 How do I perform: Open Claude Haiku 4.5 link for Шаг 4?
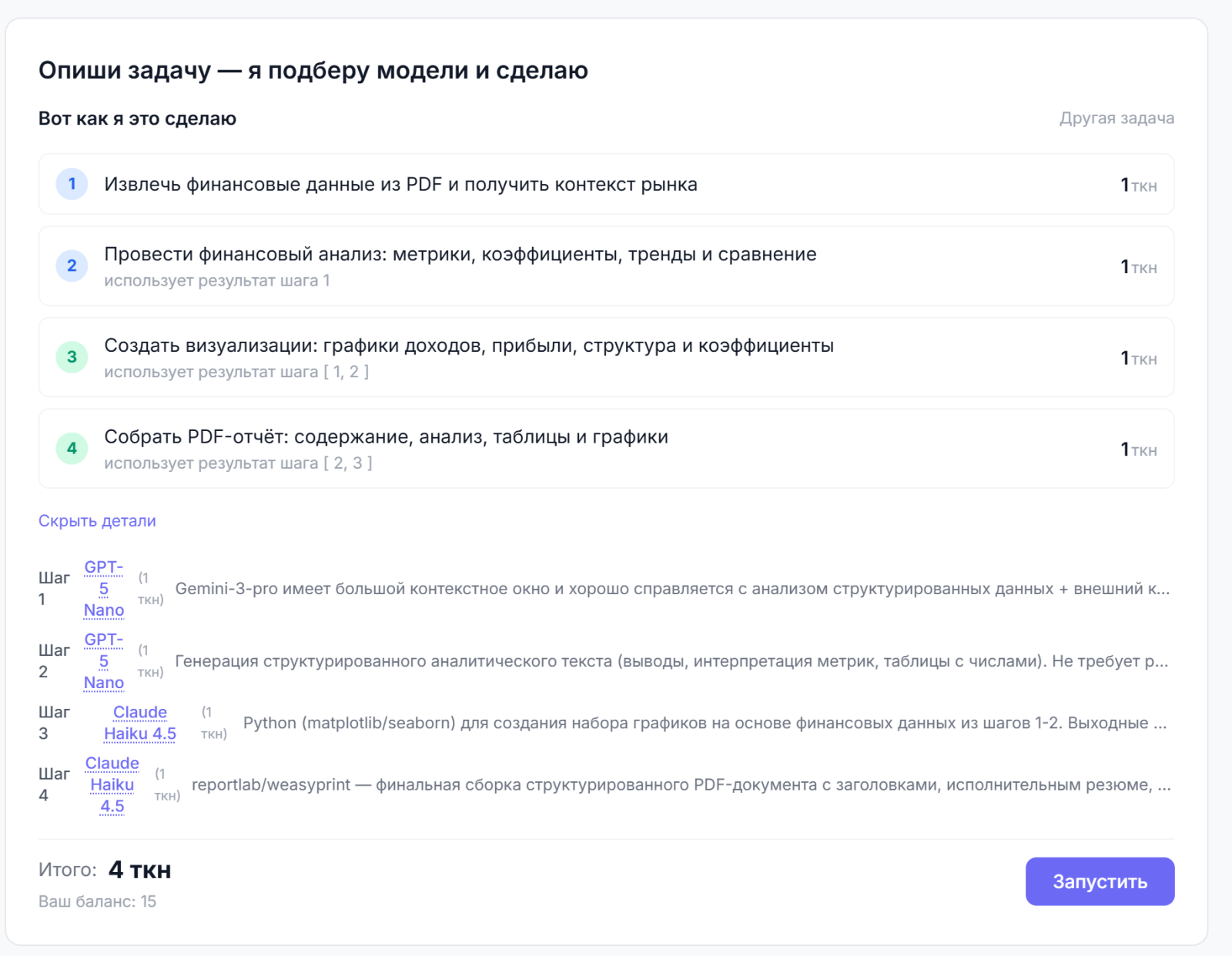[112, 784]
